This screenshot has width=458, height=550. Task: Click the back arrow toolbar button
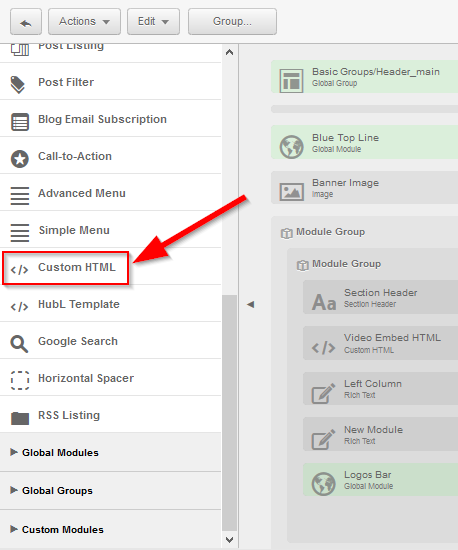point(26,22)
